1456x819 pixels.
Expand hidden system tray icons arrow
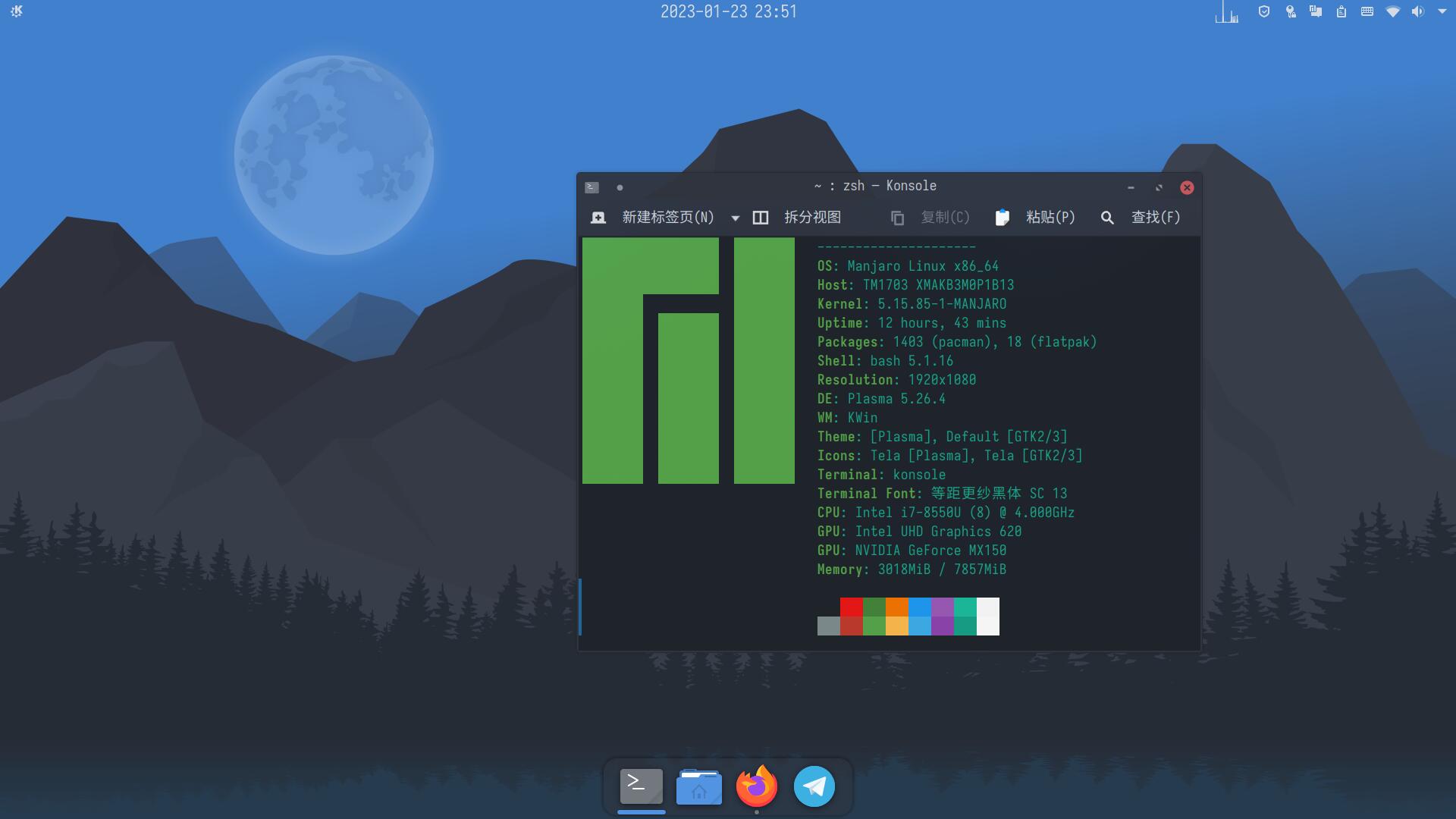(1442, 11)
